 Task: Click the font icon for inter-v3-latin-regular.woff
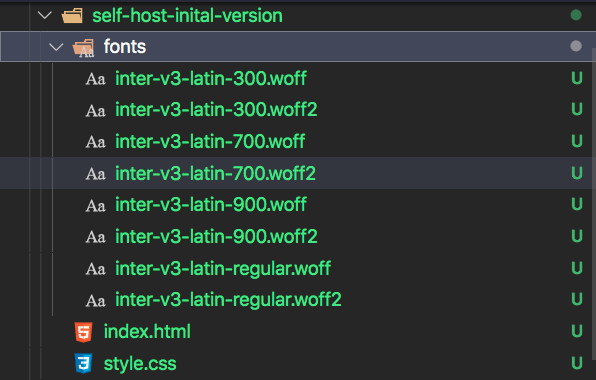click(95, 269)
